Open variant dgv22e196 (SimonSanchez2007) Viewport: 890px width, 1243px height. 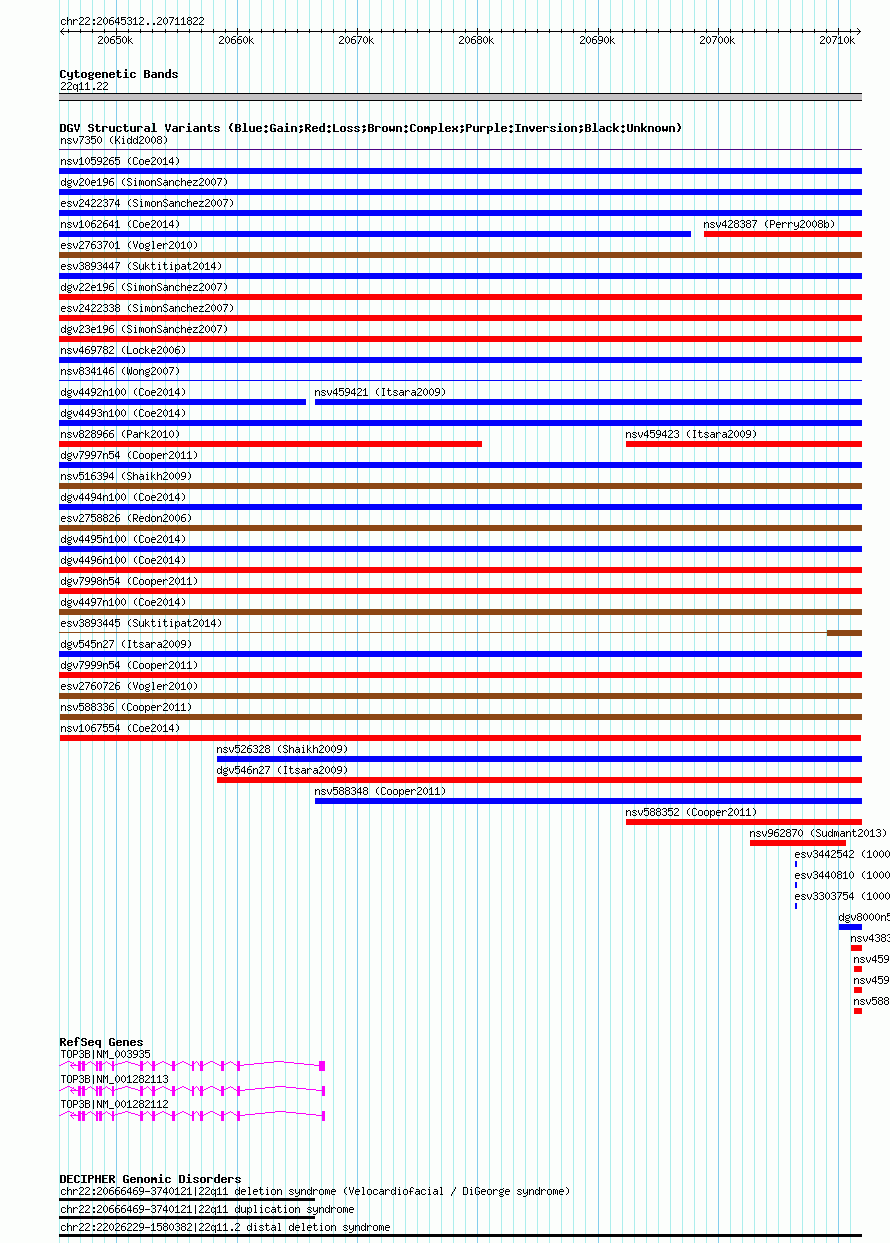144,287
